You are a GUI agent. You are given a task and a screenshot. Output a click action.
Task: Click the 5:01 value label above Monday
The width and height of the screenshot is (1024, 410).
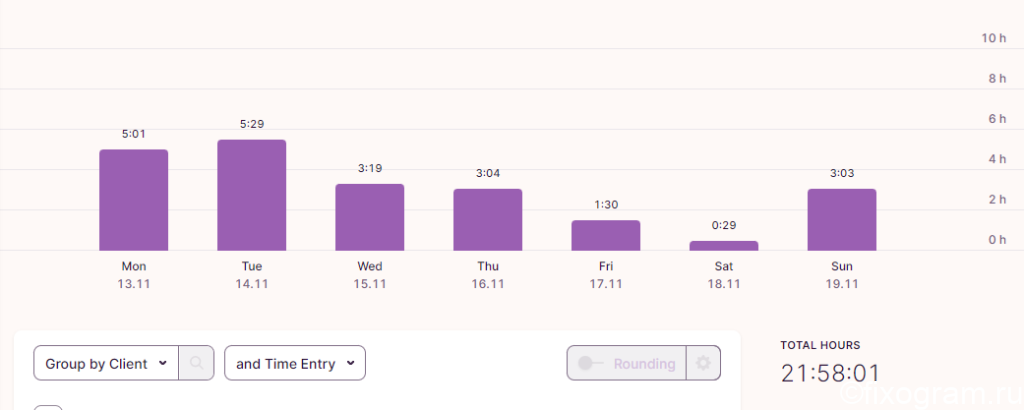[x=134, y=134]
